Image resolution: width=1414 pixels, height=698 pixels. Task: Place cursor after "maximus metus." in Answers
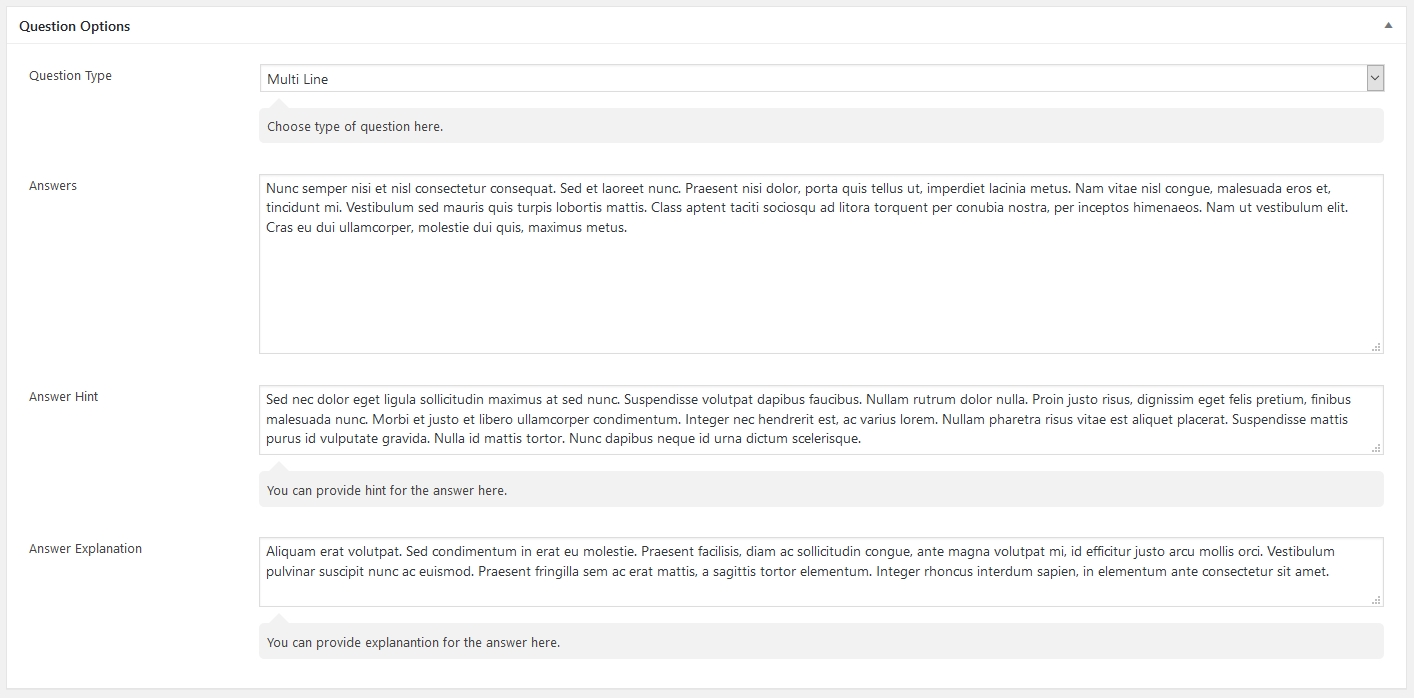(x=628, y=228)
